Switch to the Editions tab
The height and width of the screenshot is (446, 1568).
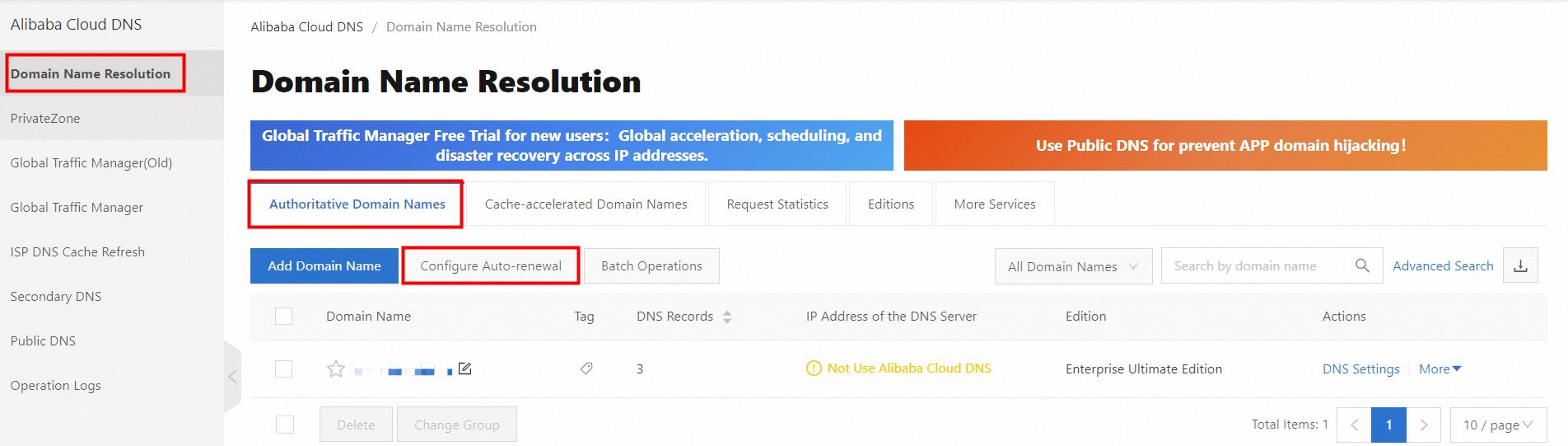(x=891, y=204)
